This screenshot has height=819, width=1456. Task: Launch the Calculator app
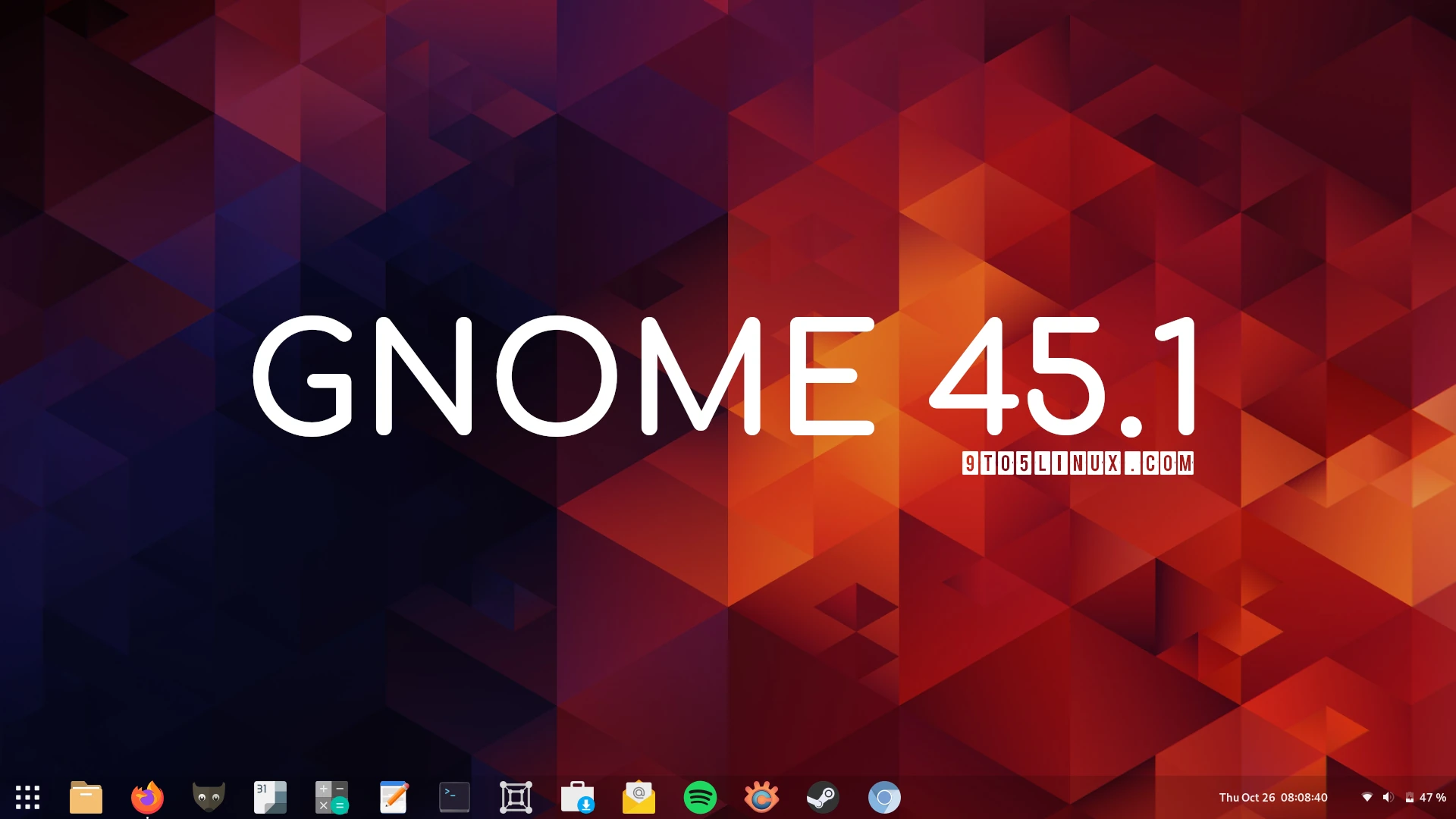click(332, 797)
